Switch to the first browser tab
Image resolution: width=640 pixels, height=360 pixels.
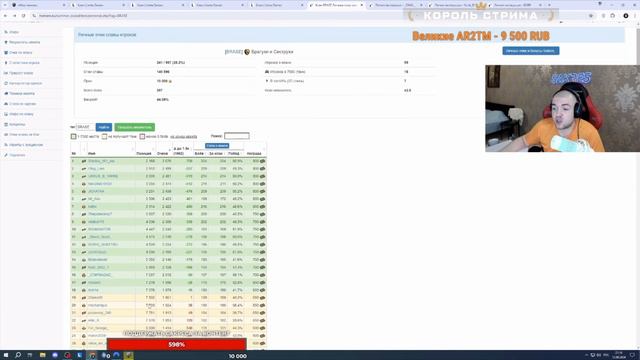37,5
